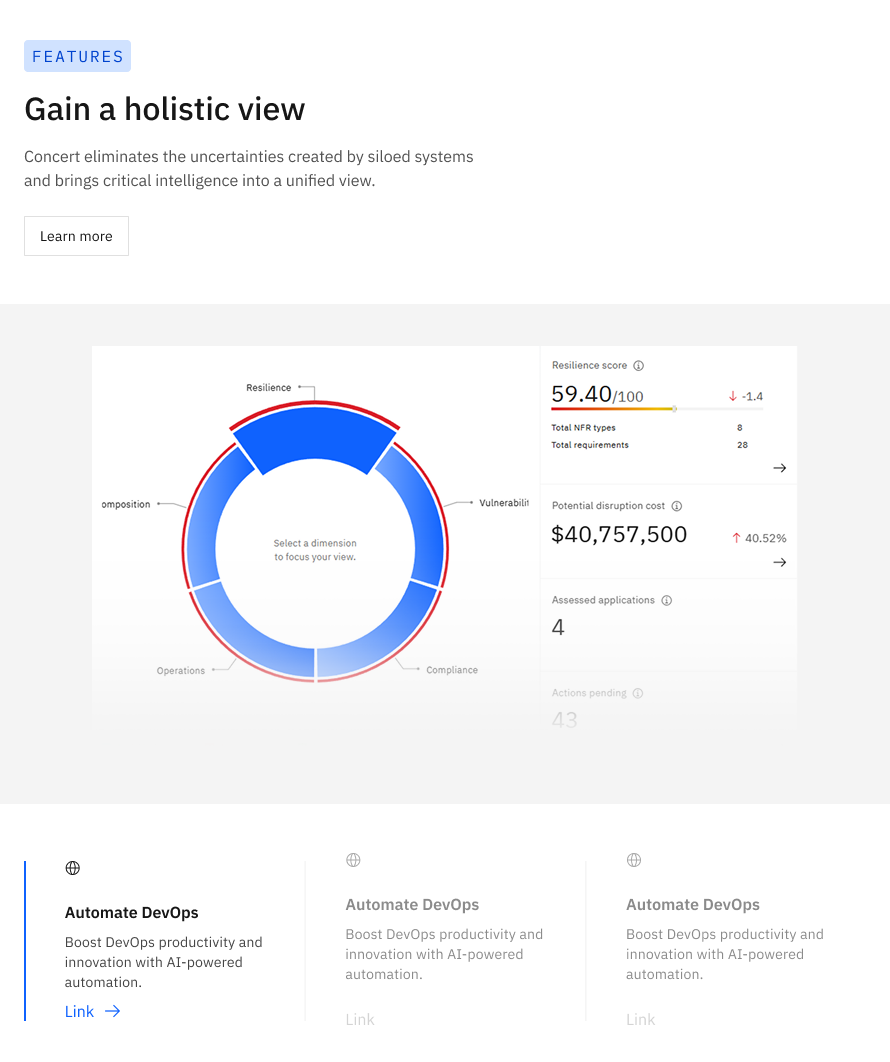Click the red down arrow beside -1.4
890x1062 pixels.
[x=732, y=396]
